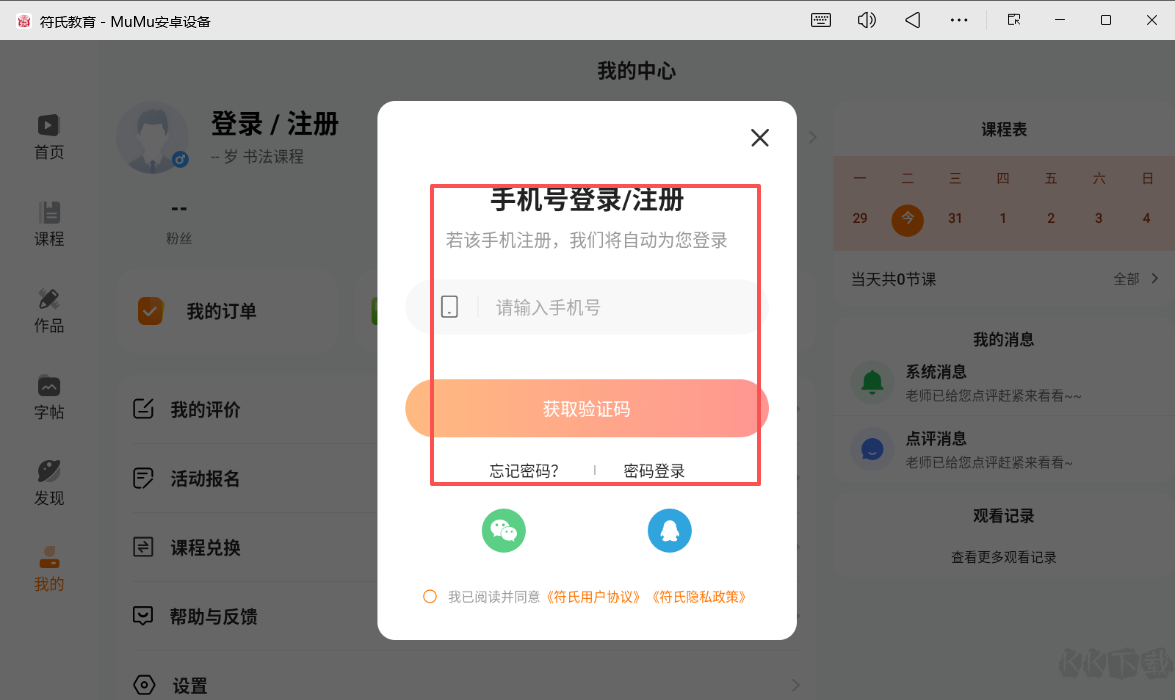Open the title bar more options menu

pyautogui.click(x=959, y=19)
